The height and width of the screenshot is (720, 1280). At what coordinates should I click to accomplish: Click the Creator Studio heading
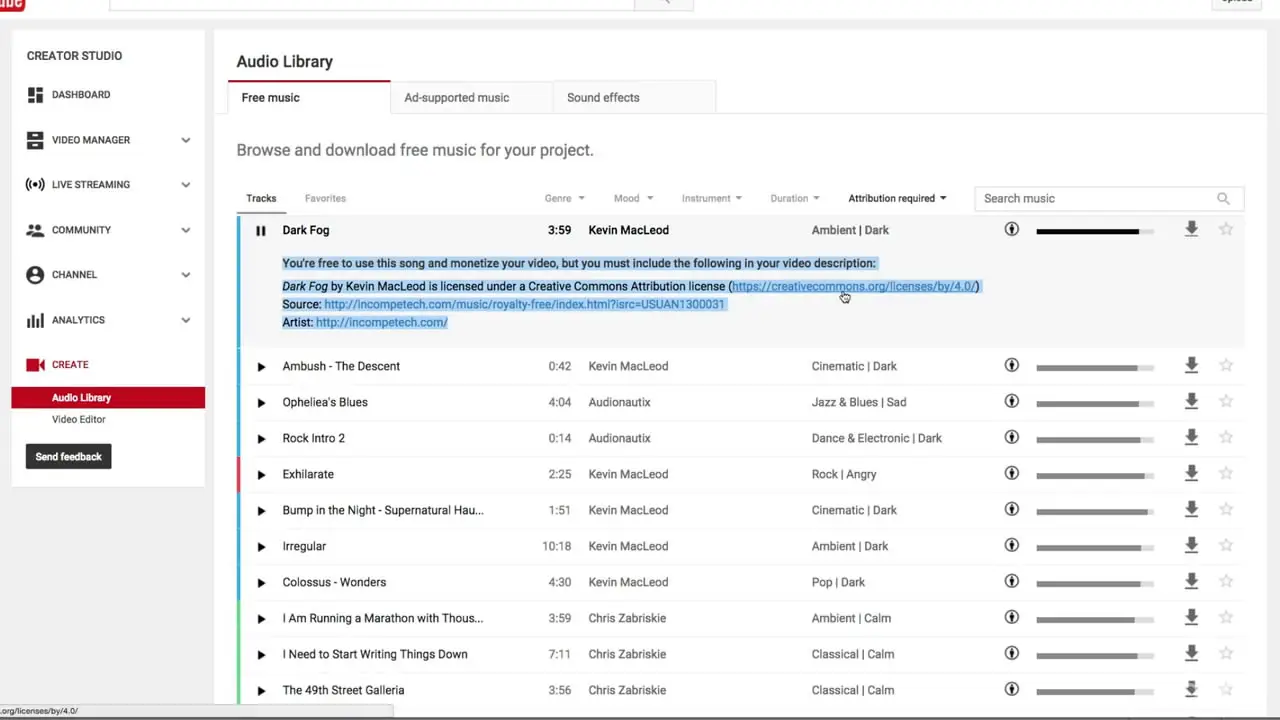75,56
